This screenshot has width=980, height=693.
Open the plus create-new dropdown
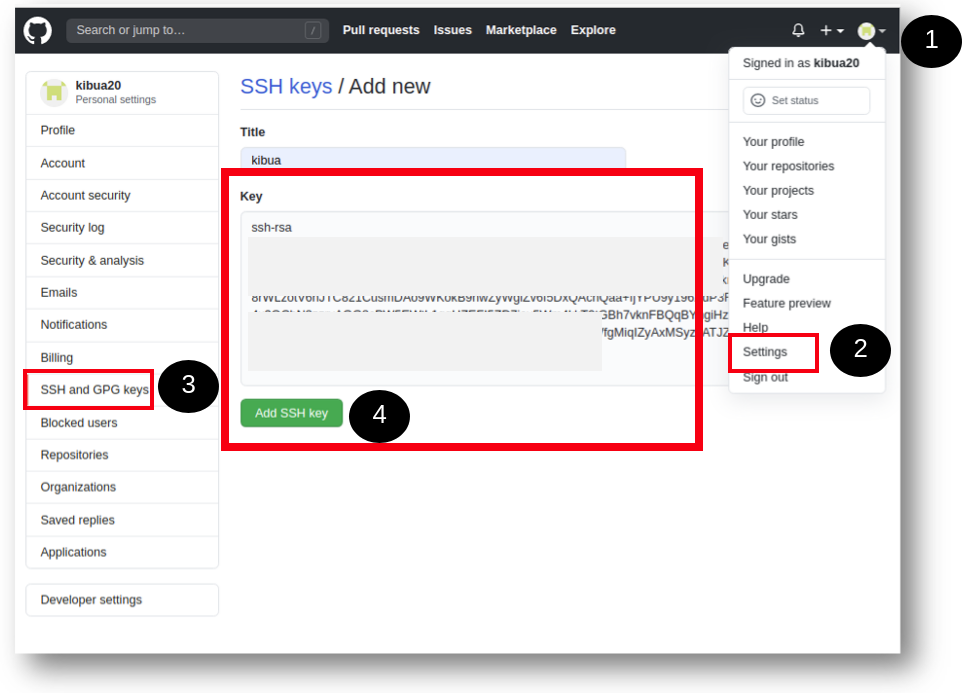click(x=832, y=30)
